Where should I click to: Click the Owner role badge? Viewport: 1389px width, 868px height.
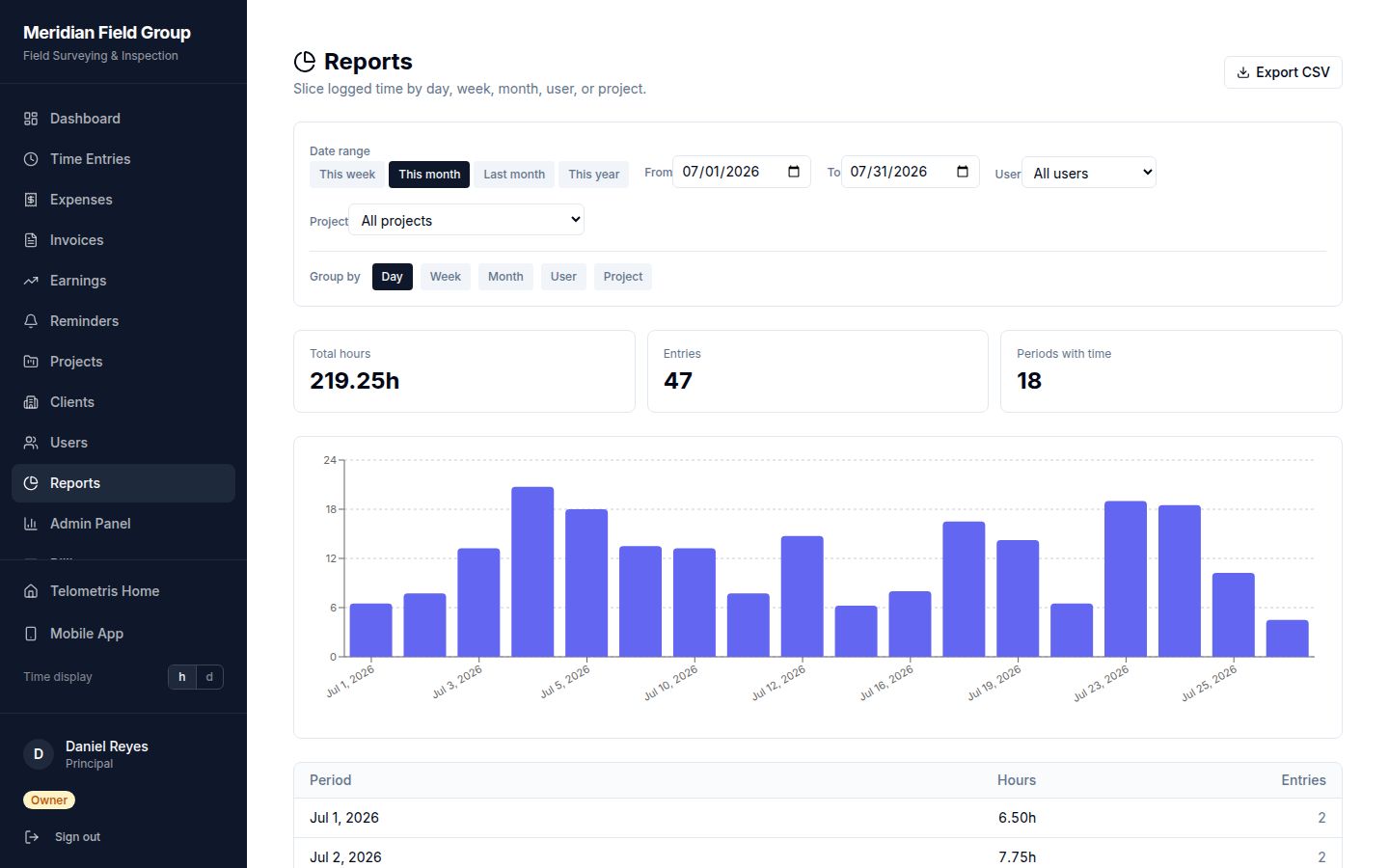pos(49,800)
